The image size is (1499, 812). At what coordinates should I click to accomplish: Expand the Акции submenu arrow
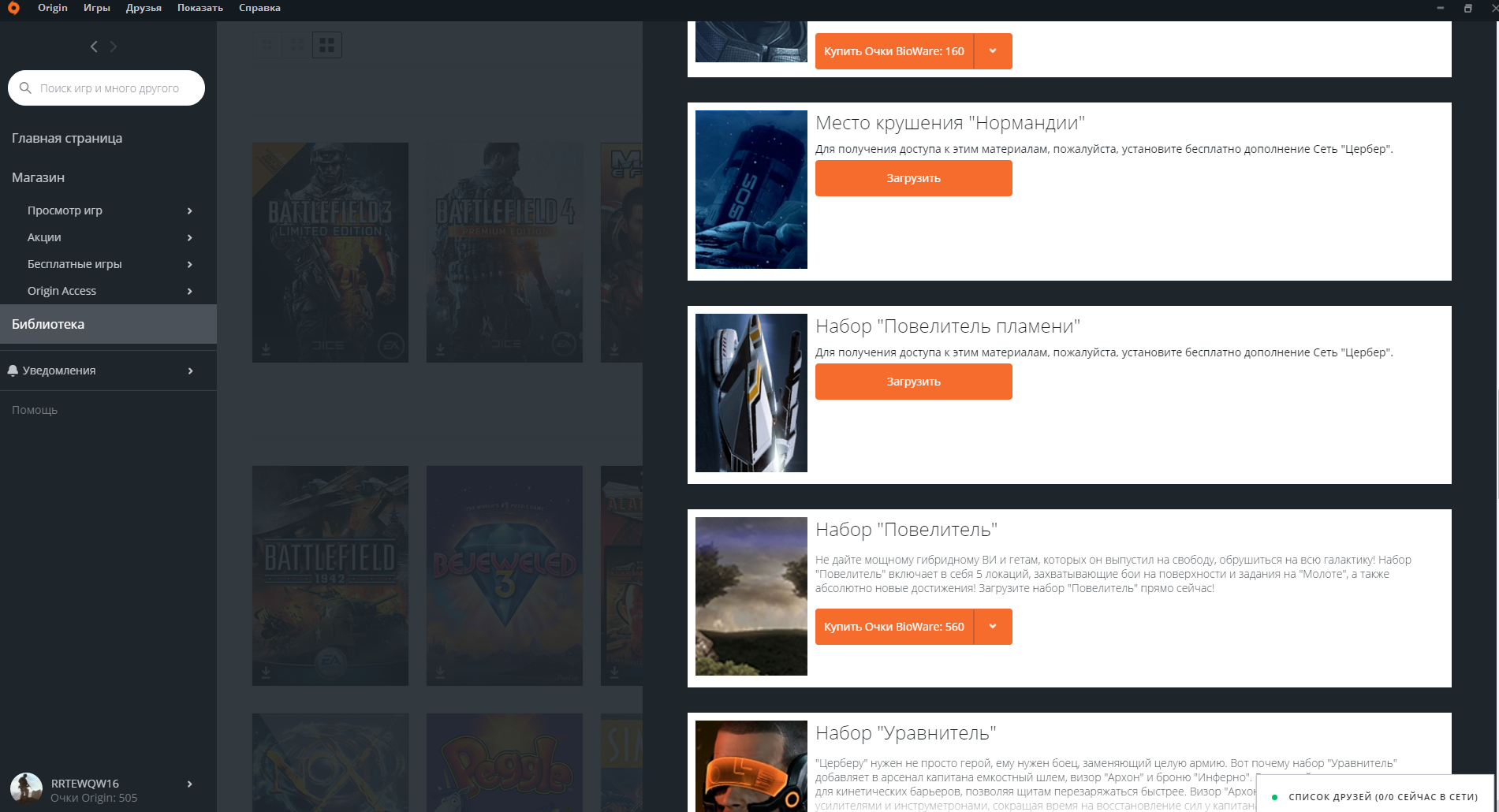(190, 237)
